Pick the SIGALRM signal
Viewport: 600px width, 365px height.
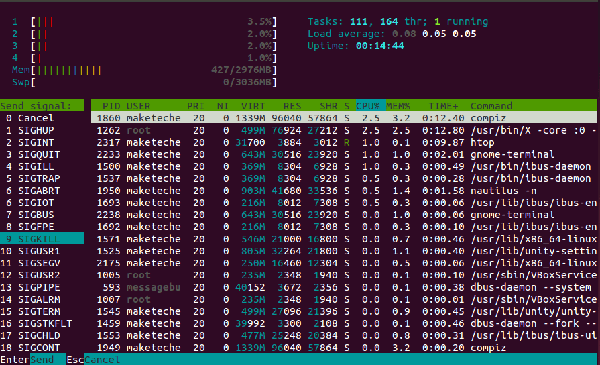42,299
